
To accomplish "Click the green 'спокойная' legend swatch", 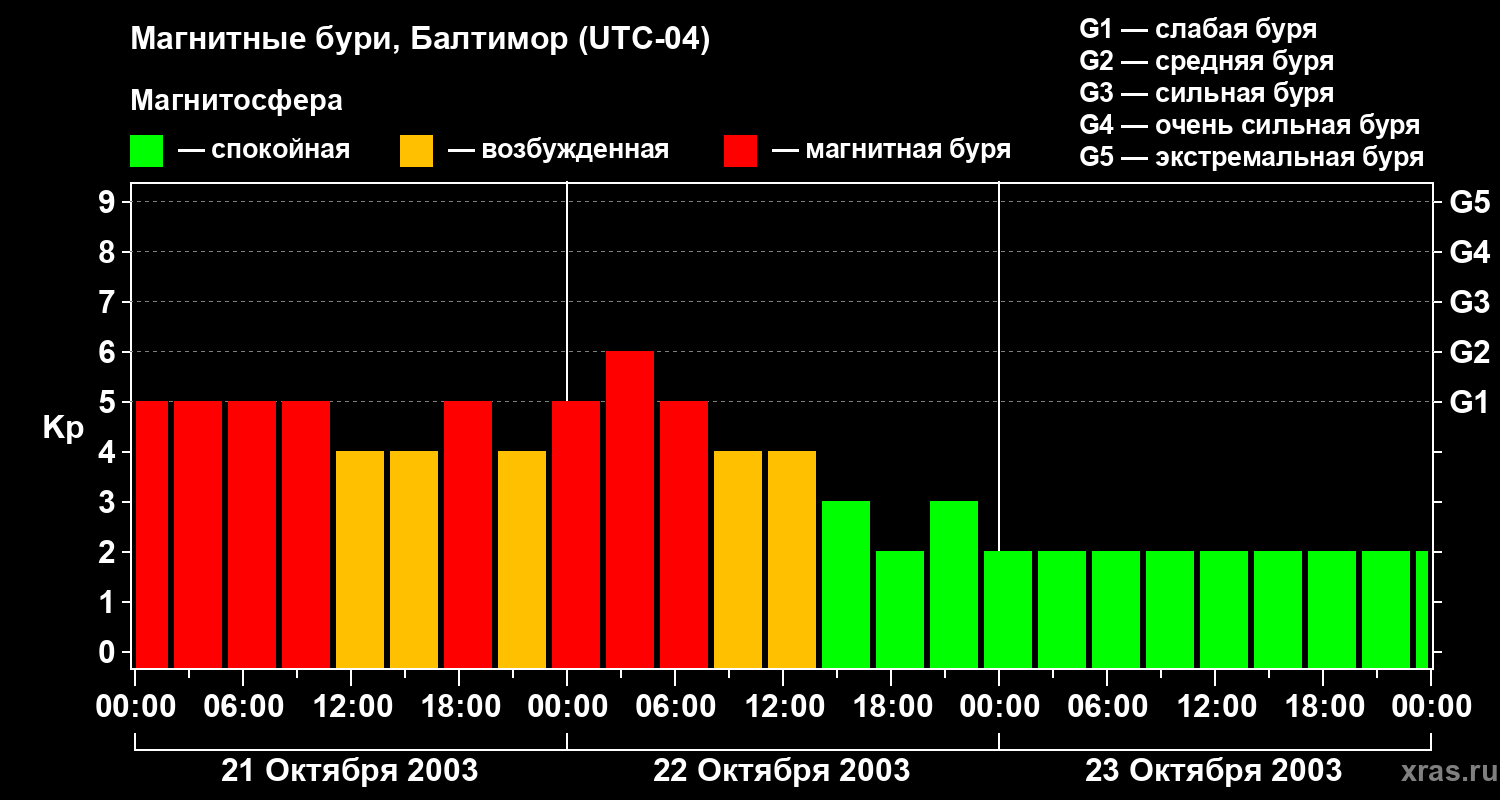I will click(146, 151).
